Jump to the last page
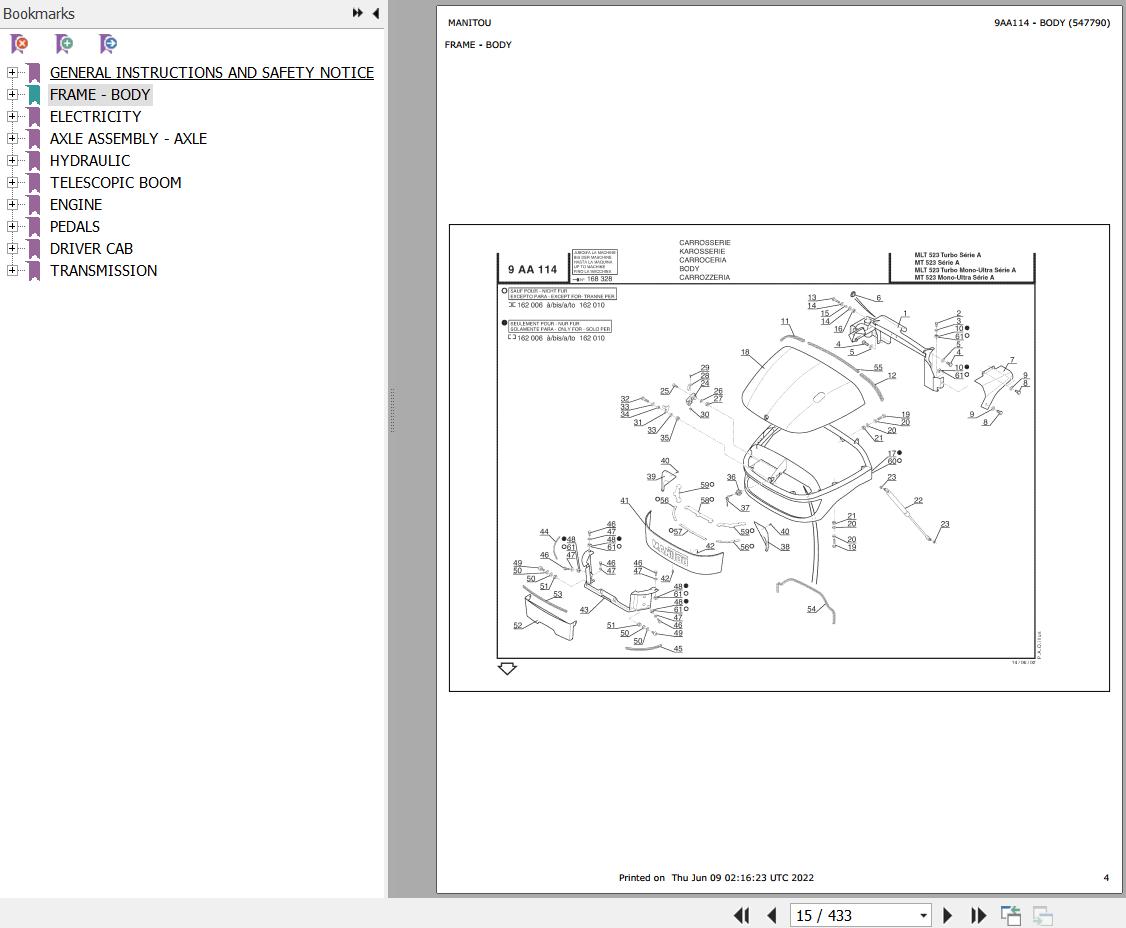This screenshot has width=1126, height=928. tap(978, 915)
